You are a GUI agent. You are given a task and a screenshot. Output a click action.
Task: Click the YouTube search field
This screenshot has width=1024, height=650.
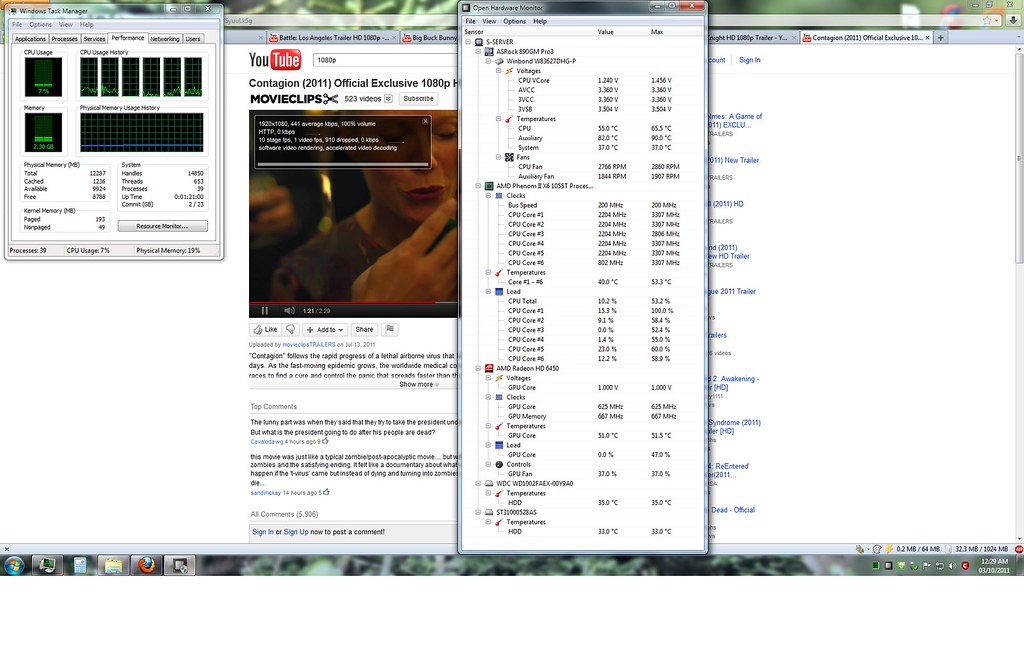(385, 60)
